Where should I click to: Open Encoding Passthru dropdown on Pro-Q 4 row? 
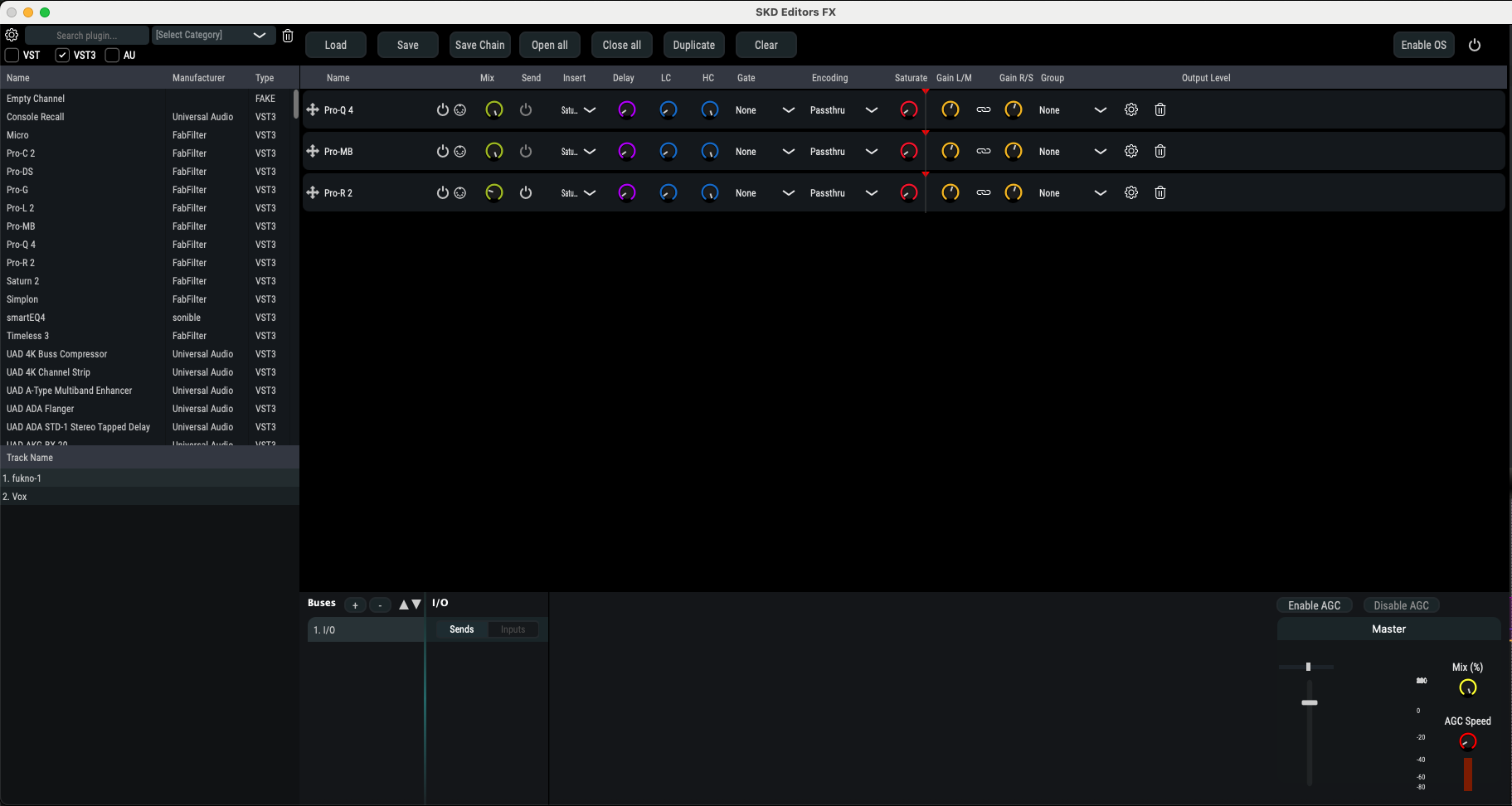click(x=844, y=109)
